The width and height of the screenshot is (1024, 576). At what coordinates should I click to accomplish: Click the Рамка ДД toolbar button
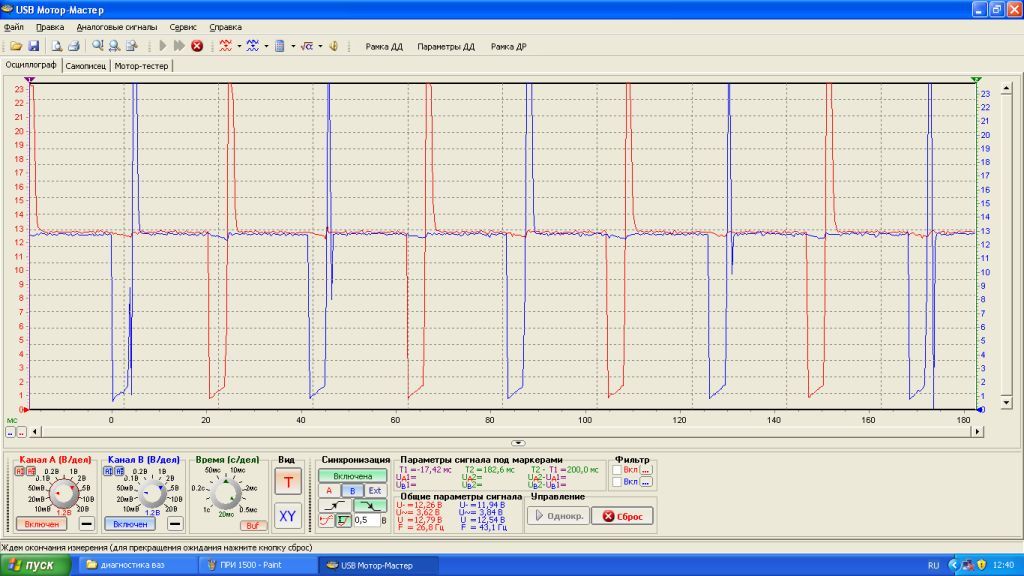click(384, 47)
